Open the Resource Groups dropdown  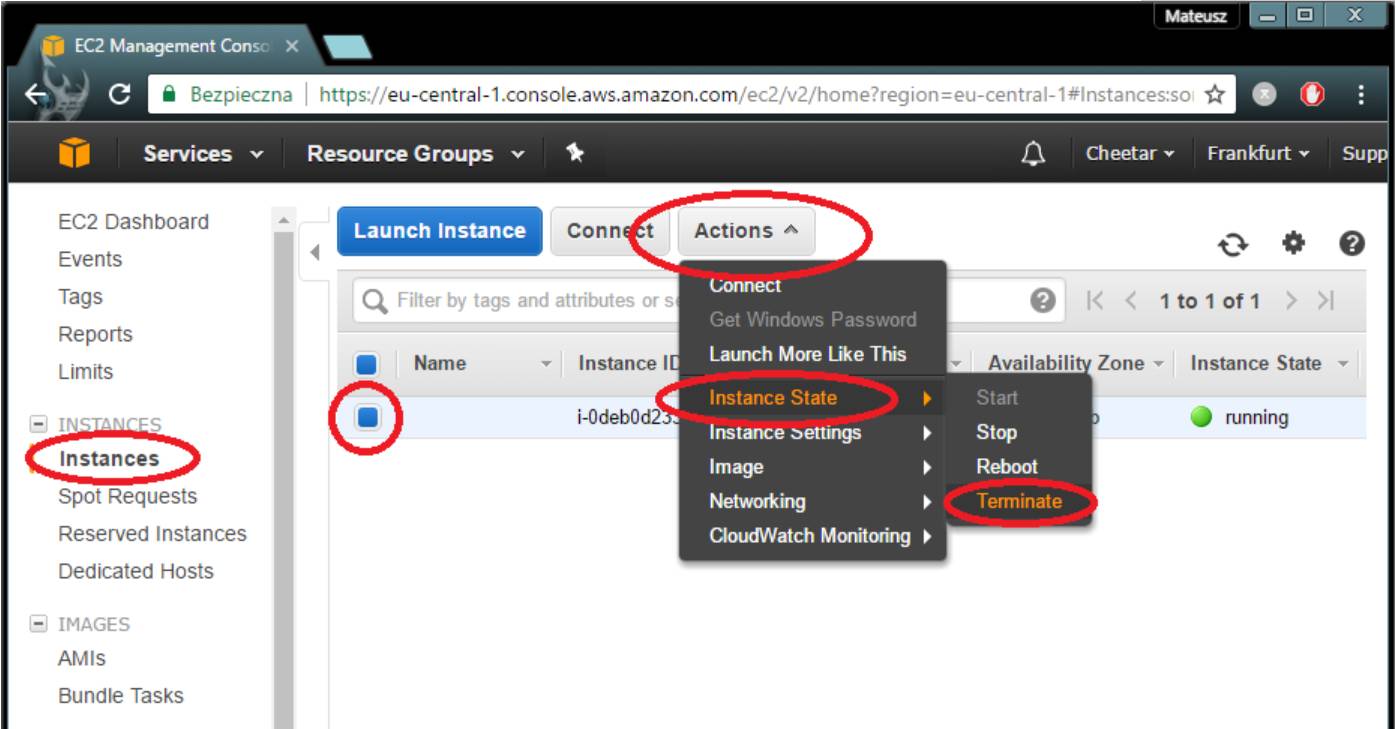pyautogui.click(x=415, y=154)
